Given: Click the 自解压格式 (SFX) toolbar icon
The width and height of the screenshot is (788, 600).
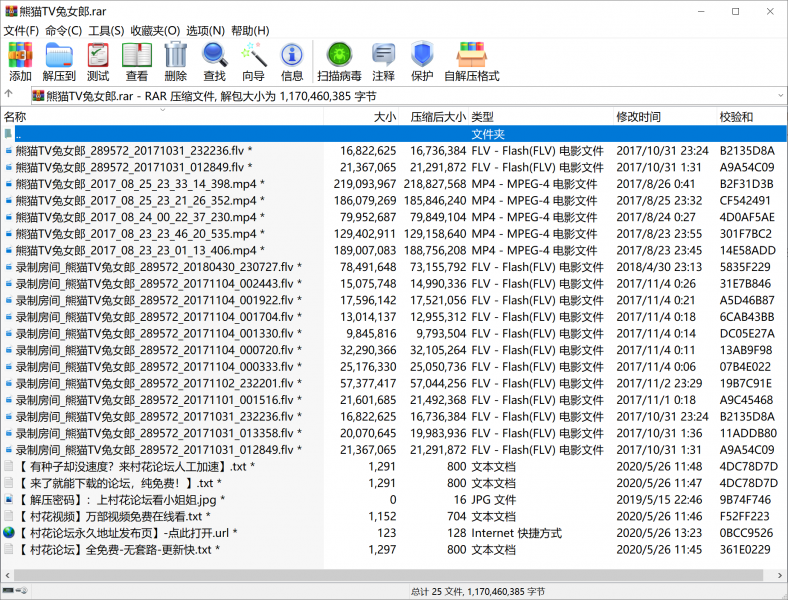Looking at the screenshot, I should (471, 61).
